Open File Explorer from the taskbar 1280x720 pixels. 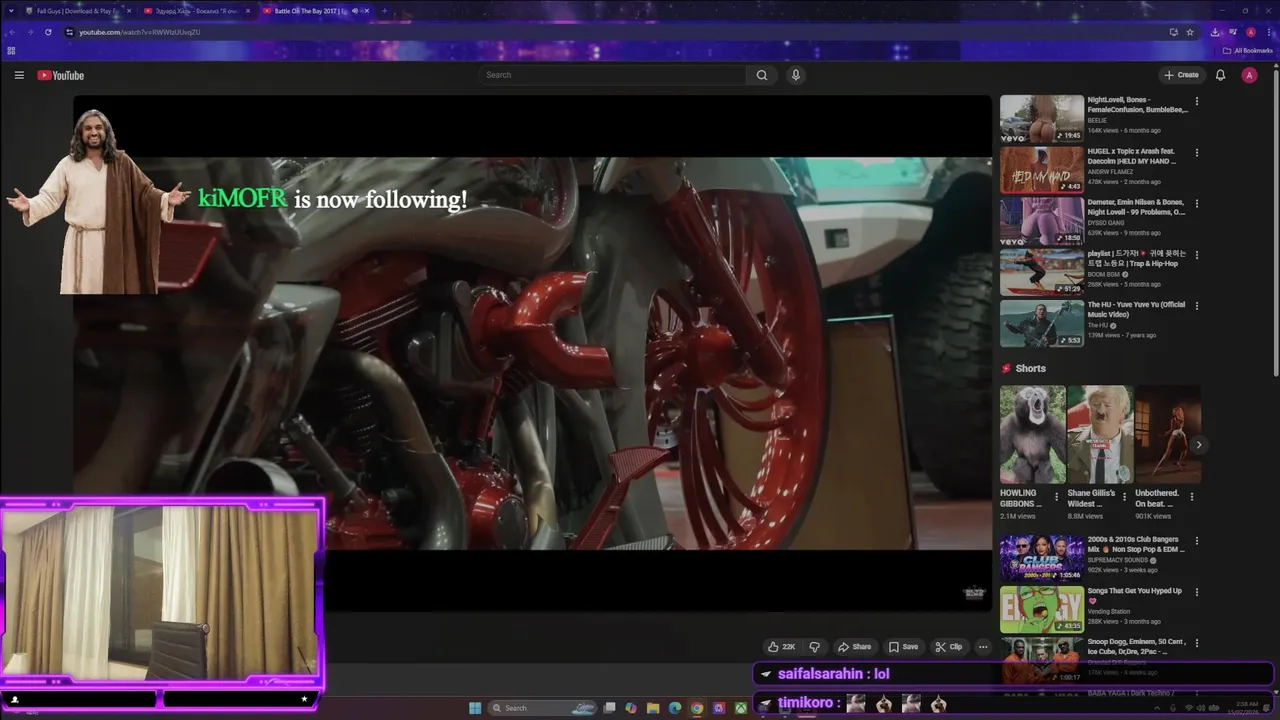(x=653, y=708)
